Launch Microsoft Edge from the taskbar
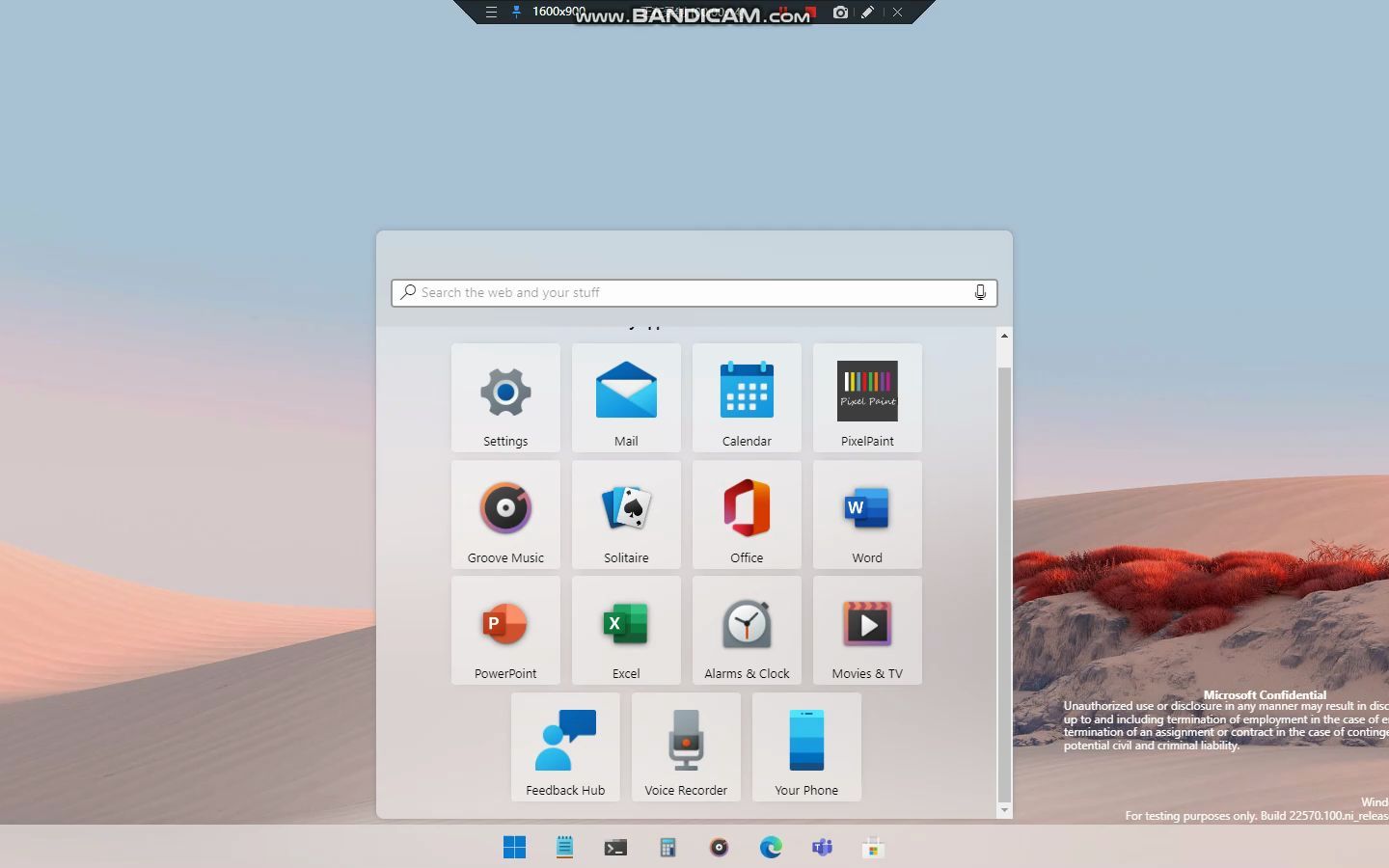The height and width of the screenshot is (868, 1389). [x=771, y=847]
